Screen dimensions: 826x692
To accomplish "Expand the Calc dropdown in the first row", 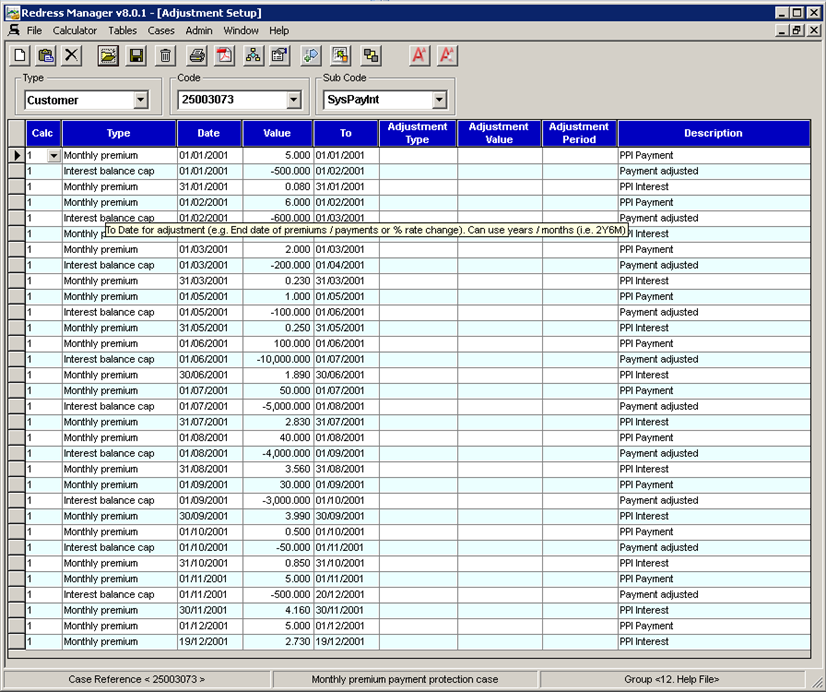I will point(54,156).
